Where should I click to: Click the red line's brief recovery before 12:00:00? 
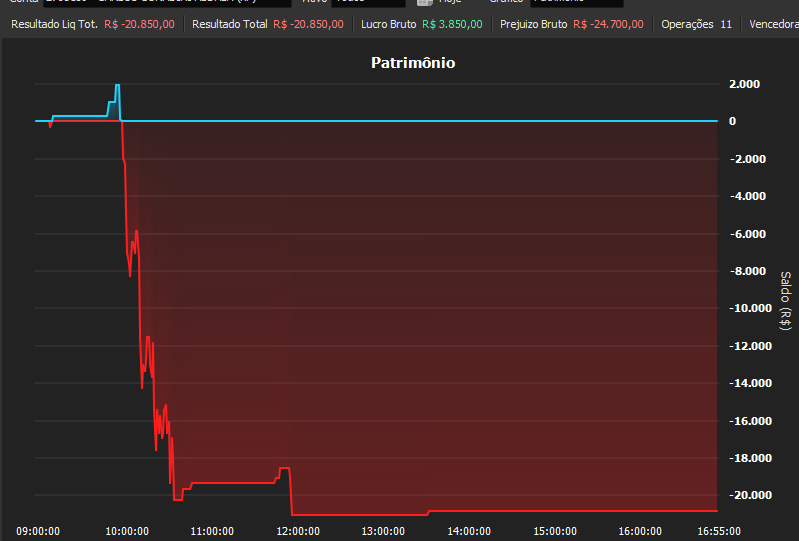pos(284,468)
